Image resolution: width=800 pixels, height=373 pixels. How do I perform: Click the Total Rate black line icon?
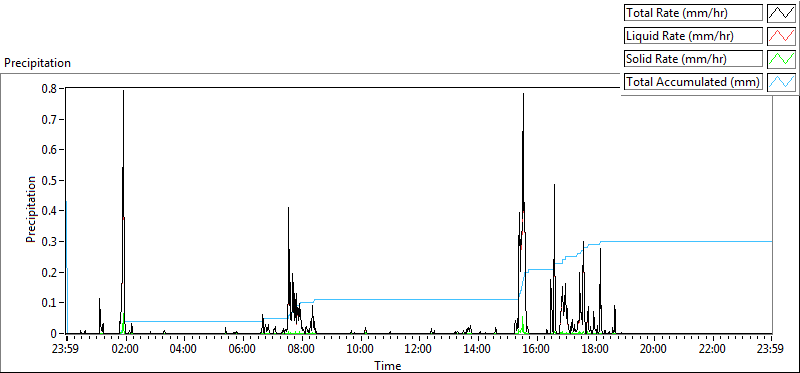781,13
